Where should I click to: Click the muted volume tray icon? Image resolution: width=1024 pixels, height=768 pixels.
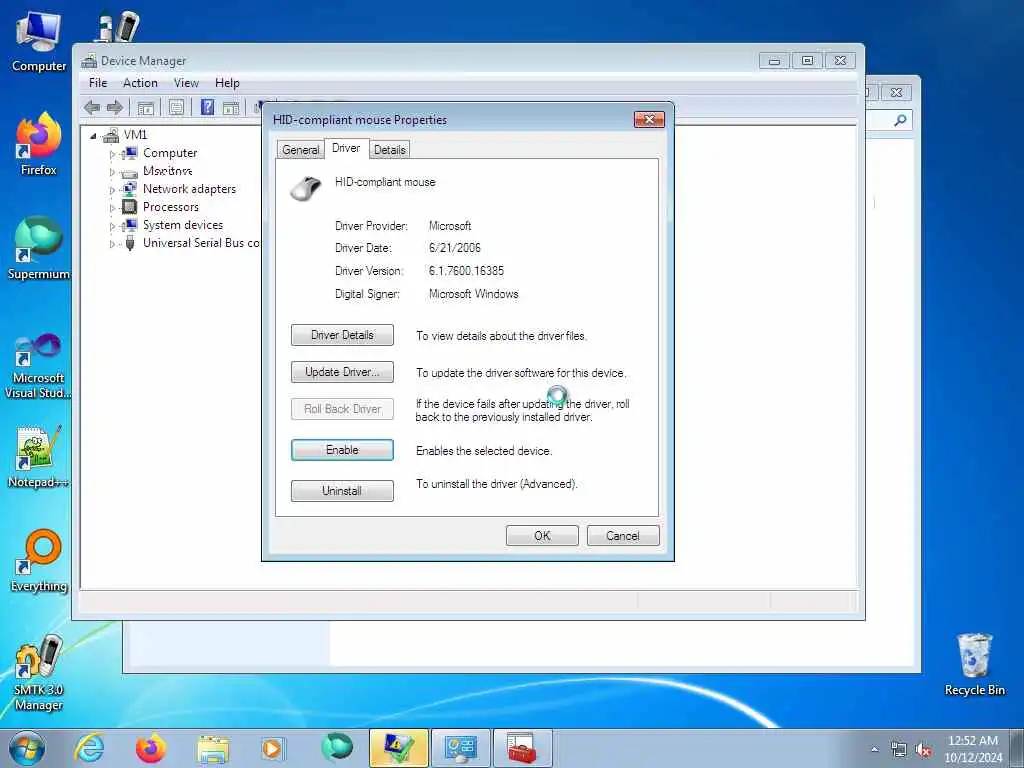coord(923,750)
